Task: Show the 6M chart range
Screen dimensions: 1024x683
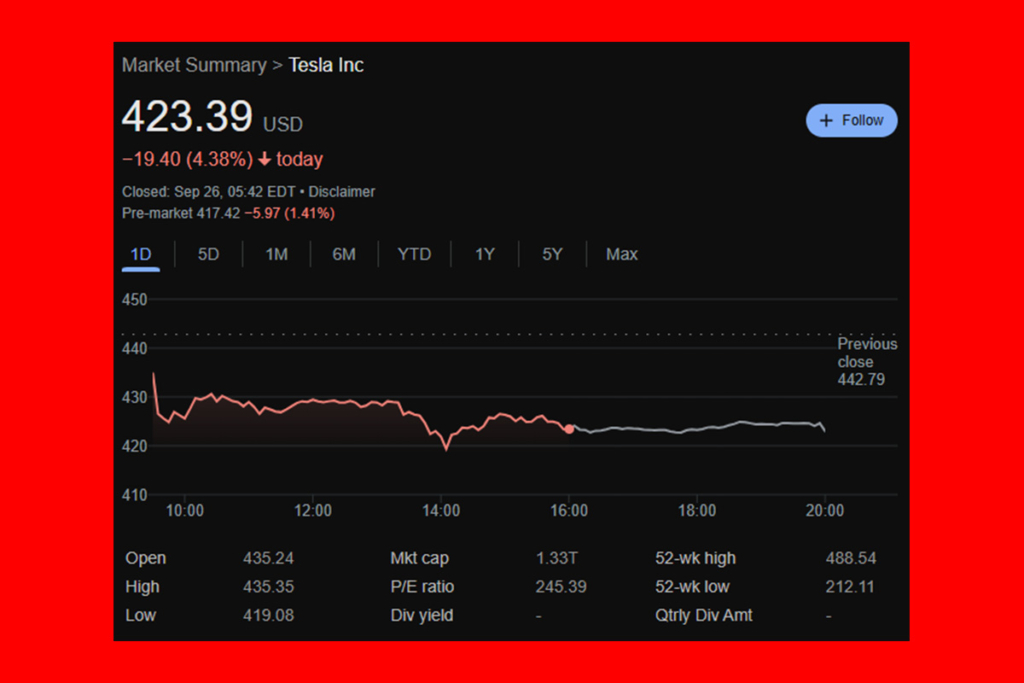Action: (x=344, y=254)
